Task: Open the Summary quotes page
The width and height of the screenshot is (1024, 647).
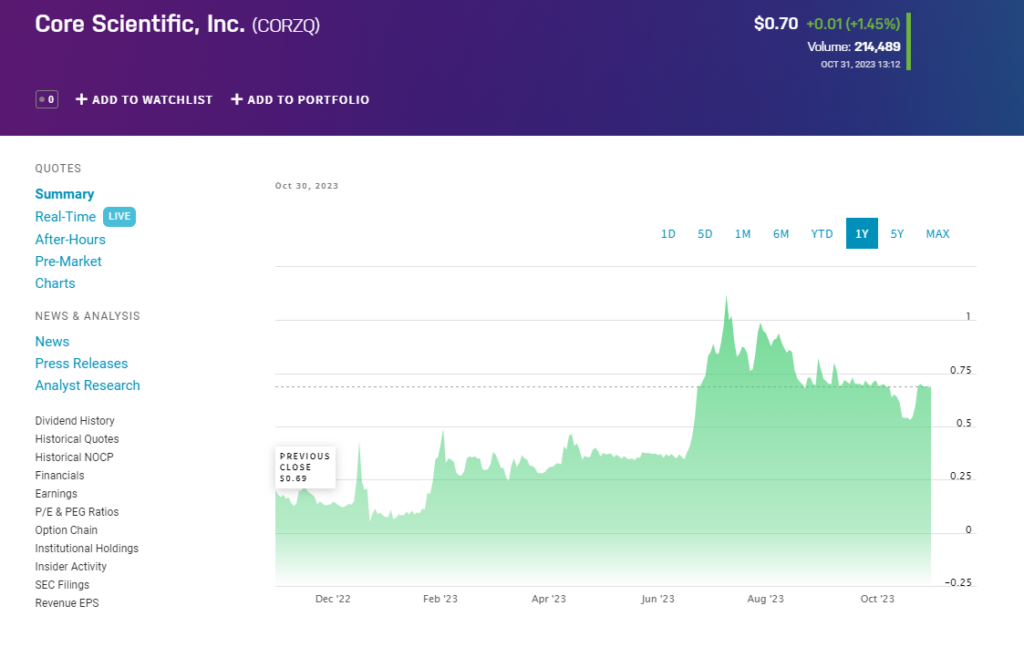Action: 64,194
